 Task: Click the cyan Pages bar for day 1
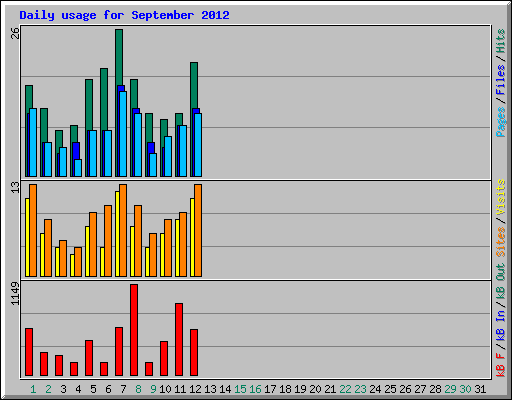pos(33,142)
